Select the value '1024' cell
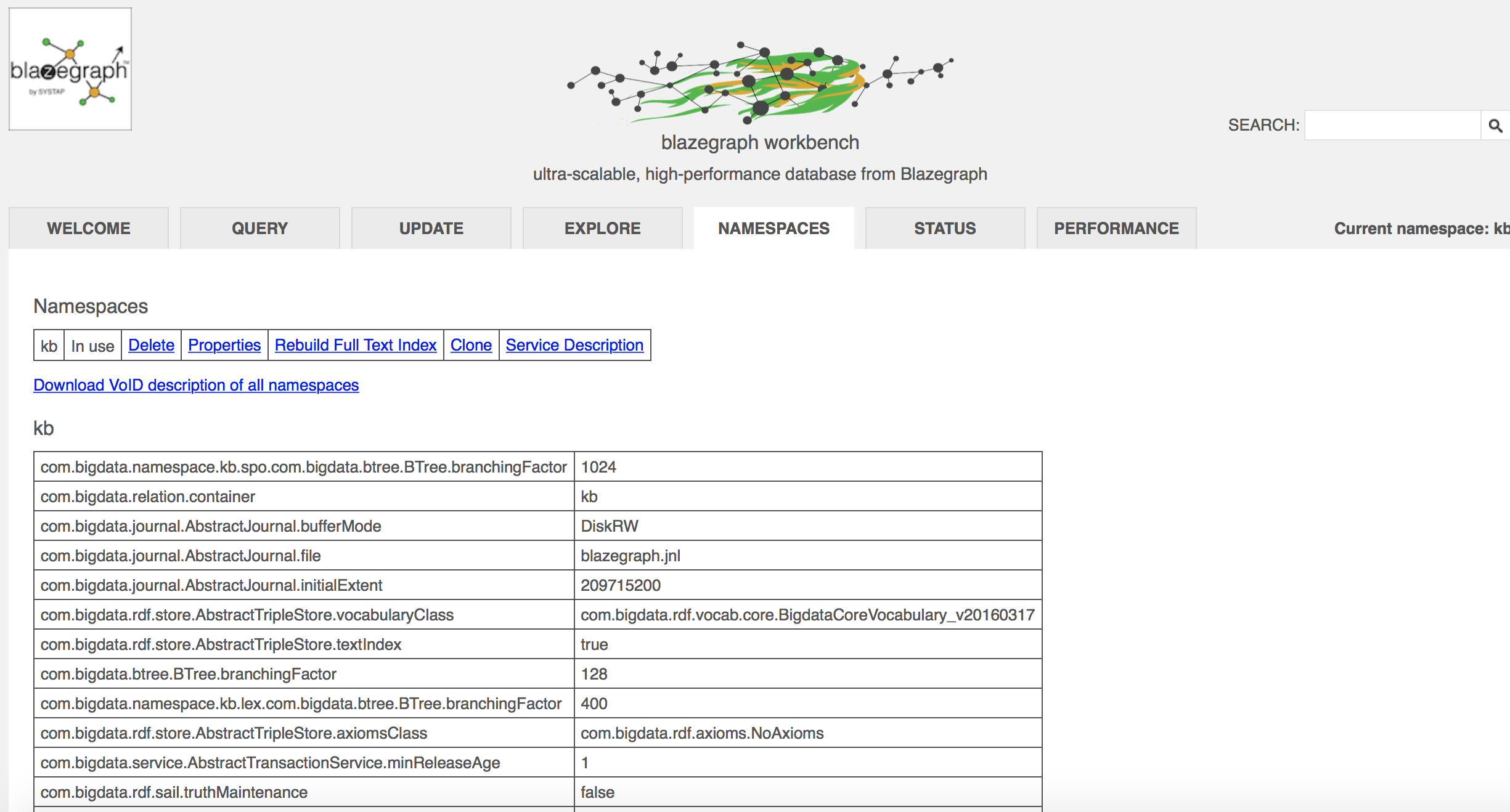This screenshot has height=812, width=1510. coord(808,467)
